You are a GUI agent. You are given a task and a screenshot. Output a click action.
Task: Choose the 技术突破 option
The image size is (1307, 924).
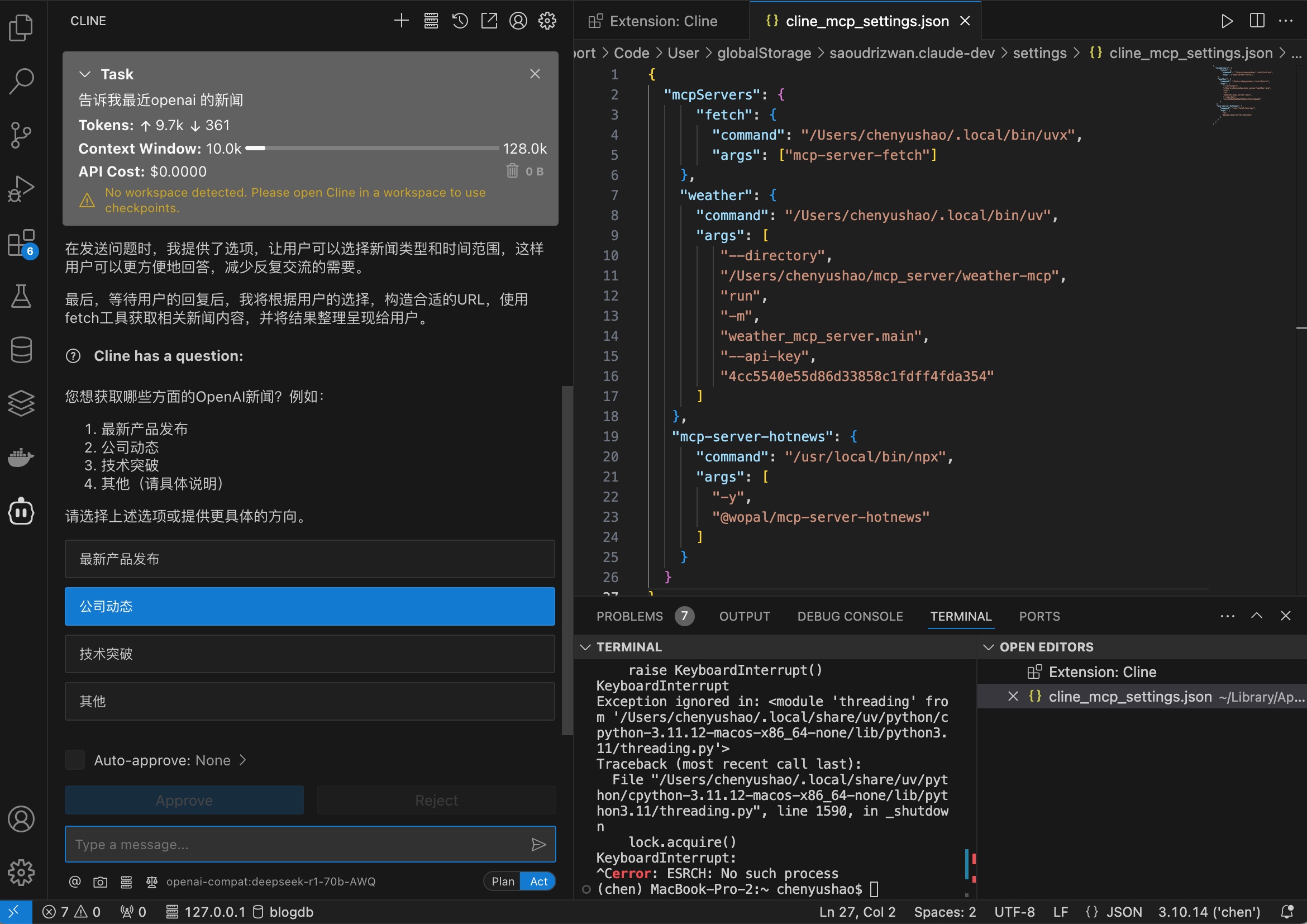(x=309, y=654)
